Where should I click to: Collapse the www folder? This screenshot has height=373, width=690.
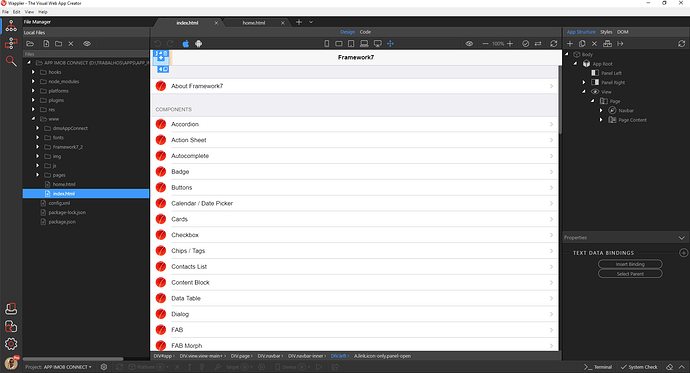33,119
